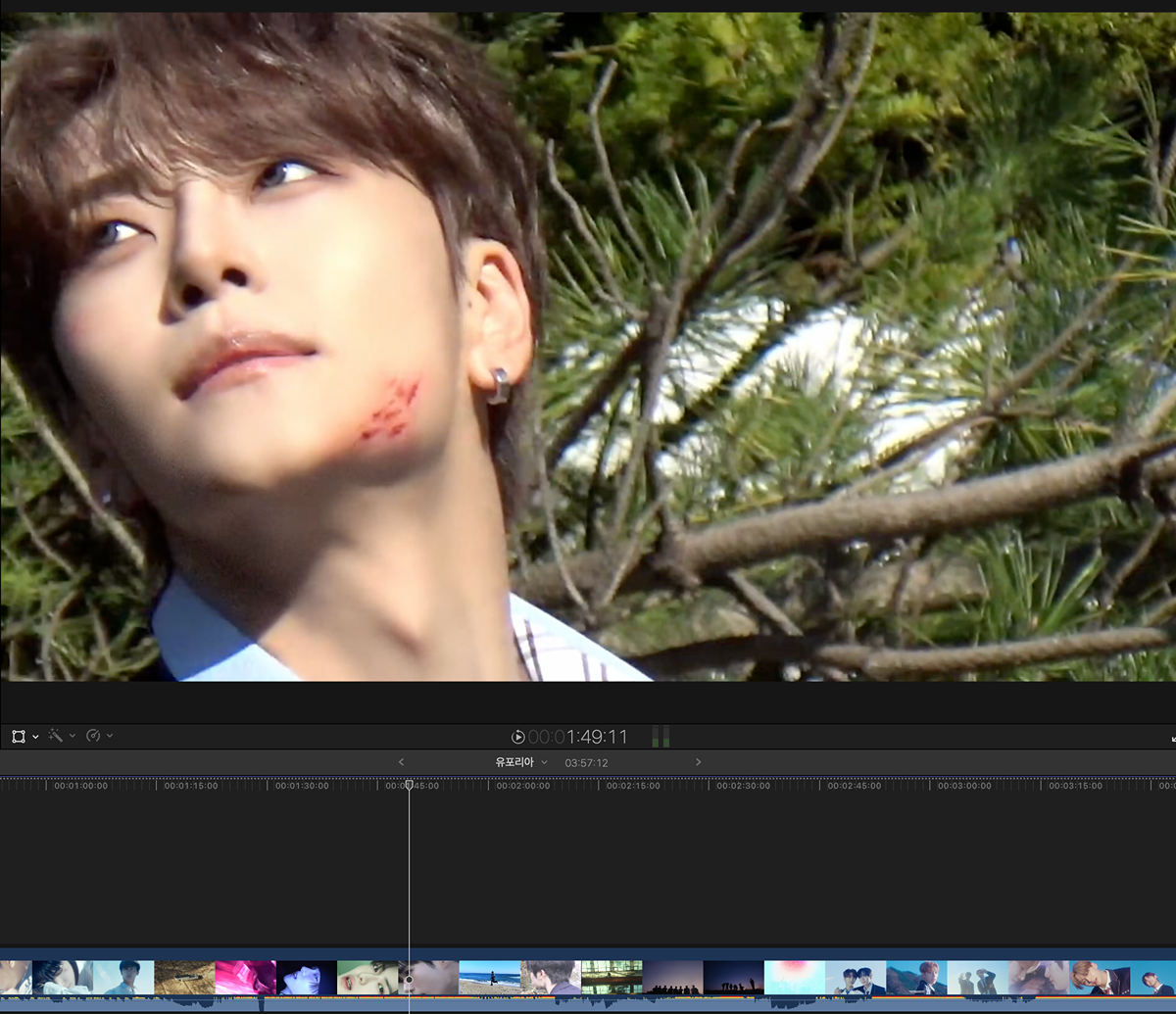Click the audio meters icon
The height and width of the screenshot is (1014, 1176).
[x=661, y=737]
